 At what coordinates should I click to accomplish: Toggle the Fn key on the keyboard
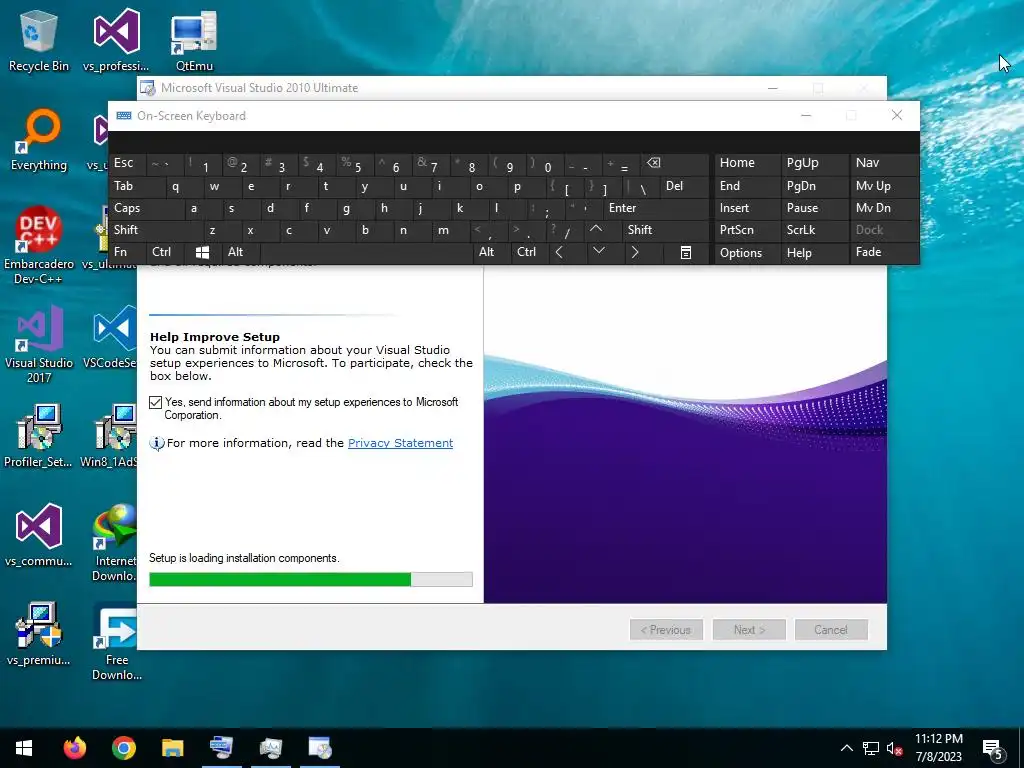tap(127, 252)
